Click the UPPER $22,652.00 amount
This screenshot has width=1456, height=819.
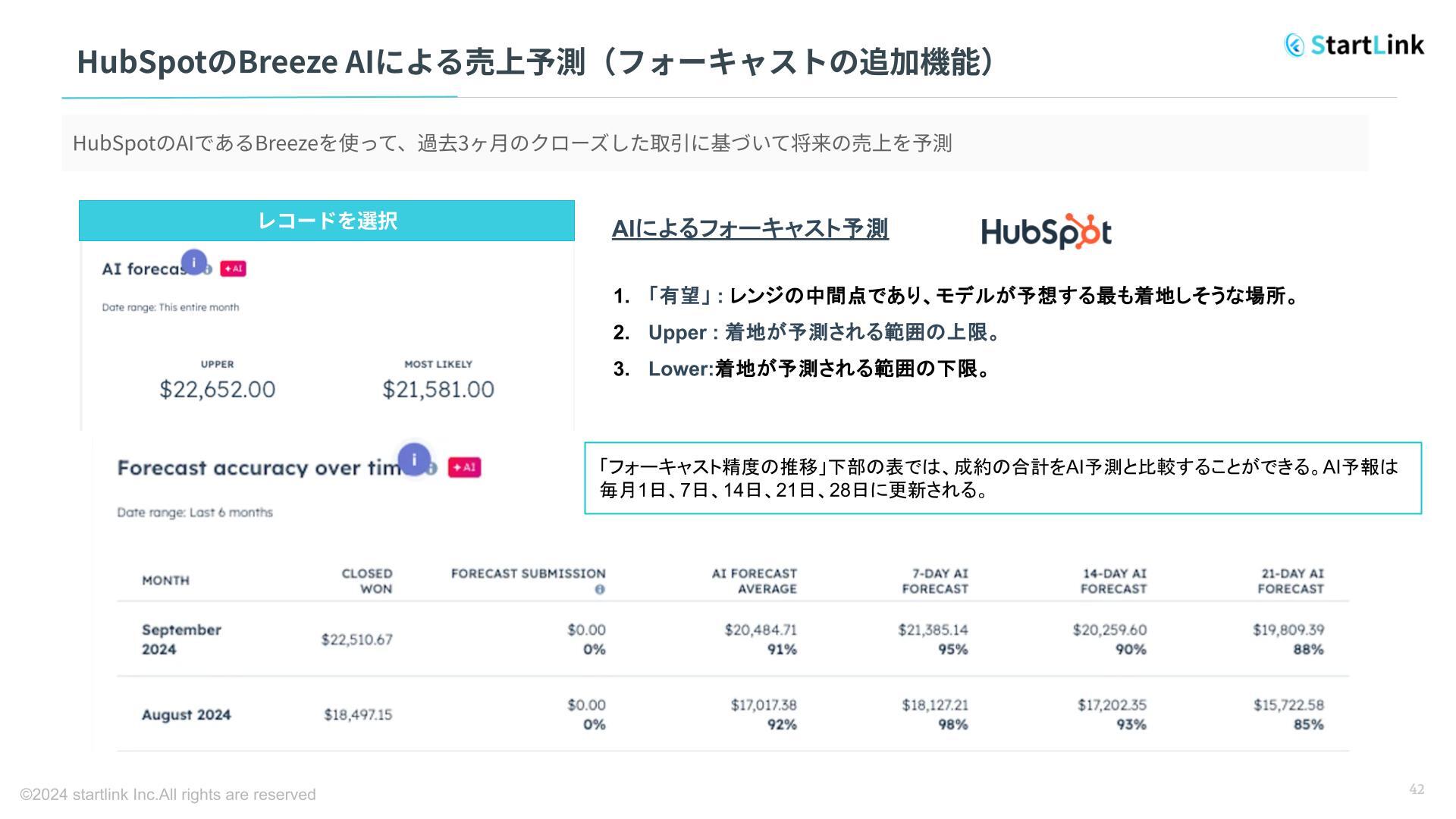tap(217, 389)
